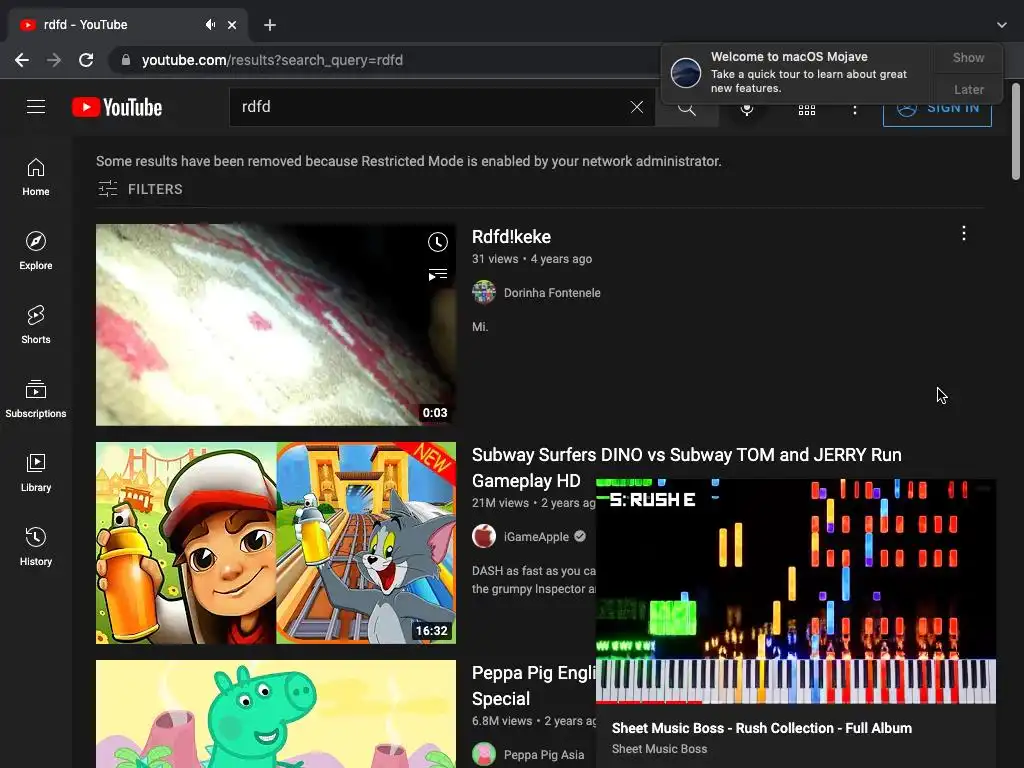Open YouTube settings three-dot menu in header
The width and height of the screenshot is (1024, 768).
point(854,110)
